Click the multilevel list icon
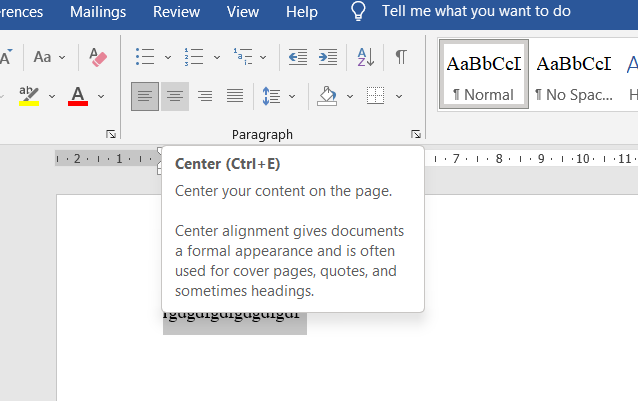The width and height of the screenshot is (638, 401). pos(242,57)
